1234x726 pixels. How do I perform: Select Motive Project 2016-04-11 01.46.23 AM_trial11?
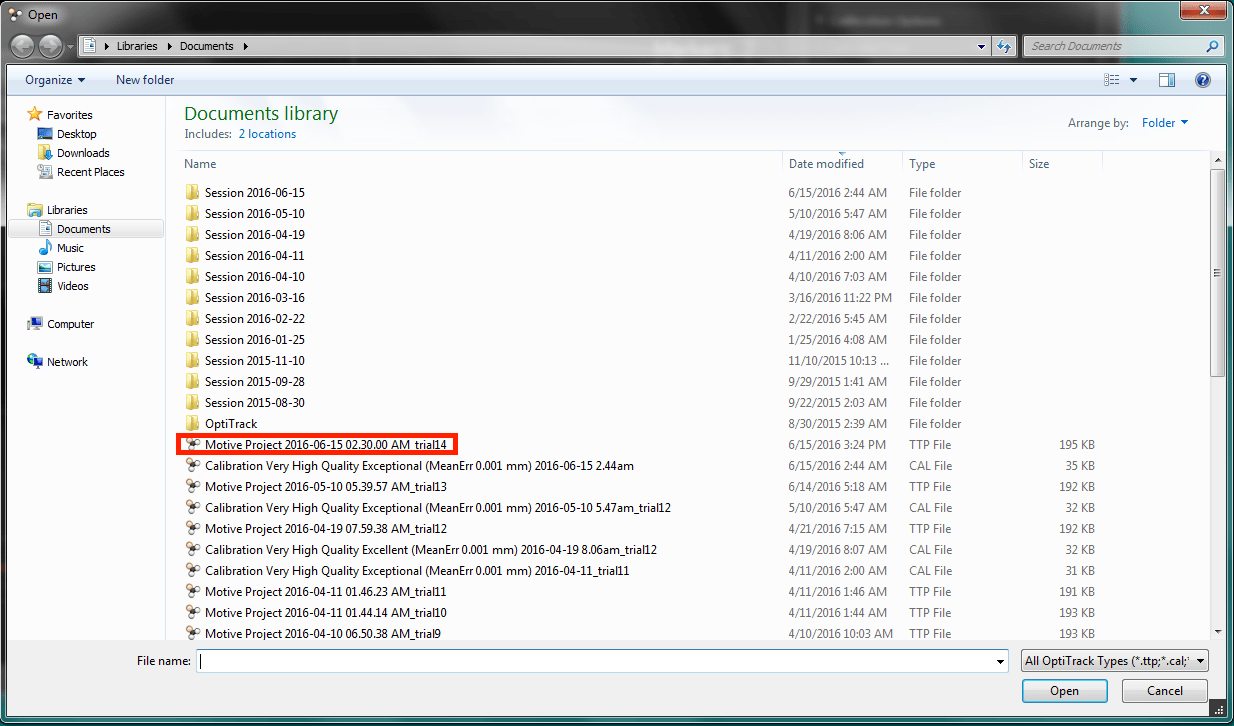pyautogui.click(x=326, y=591)
